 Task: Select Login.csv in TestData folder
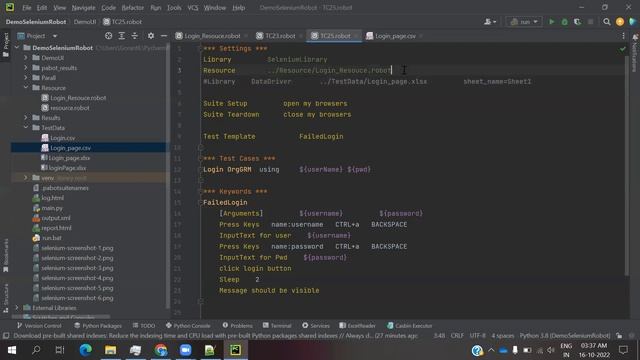point(62,138)
